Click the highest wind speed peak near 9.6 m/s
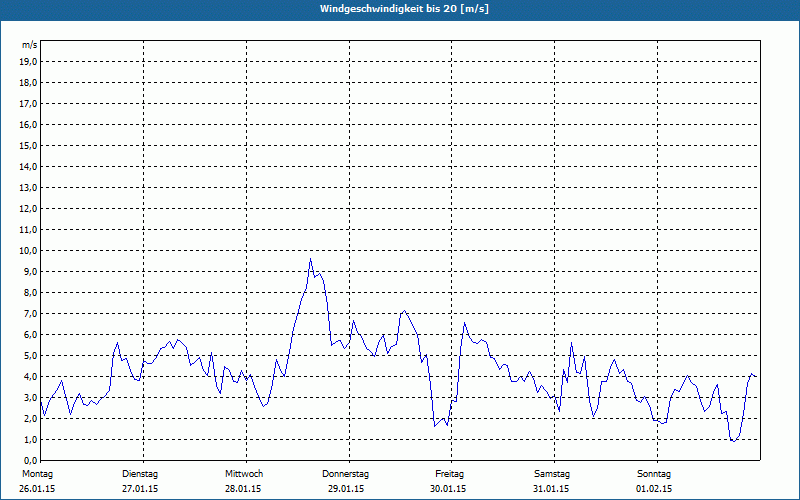 pos(310,259)
